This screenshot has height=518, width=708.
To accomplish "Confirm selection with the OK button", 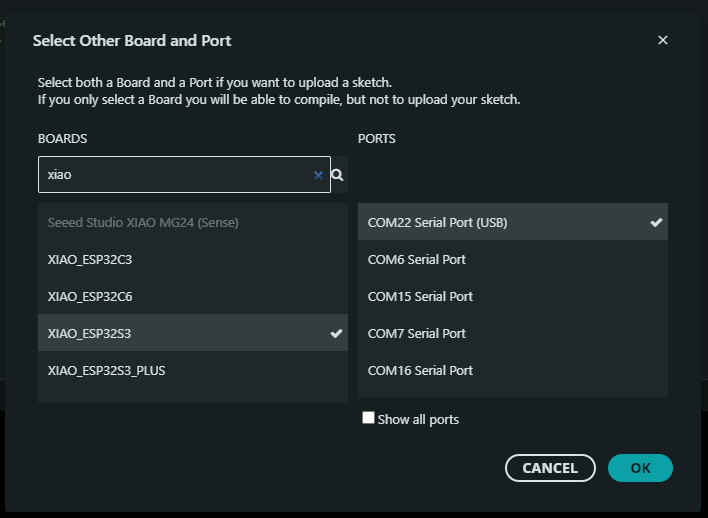I will click(x=640, y=468).
